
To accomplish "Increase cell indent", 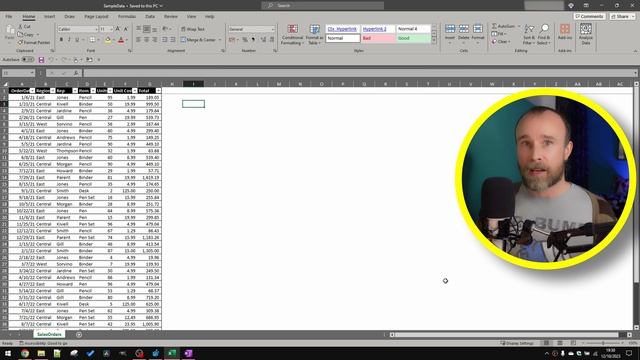I will [173, 40].
